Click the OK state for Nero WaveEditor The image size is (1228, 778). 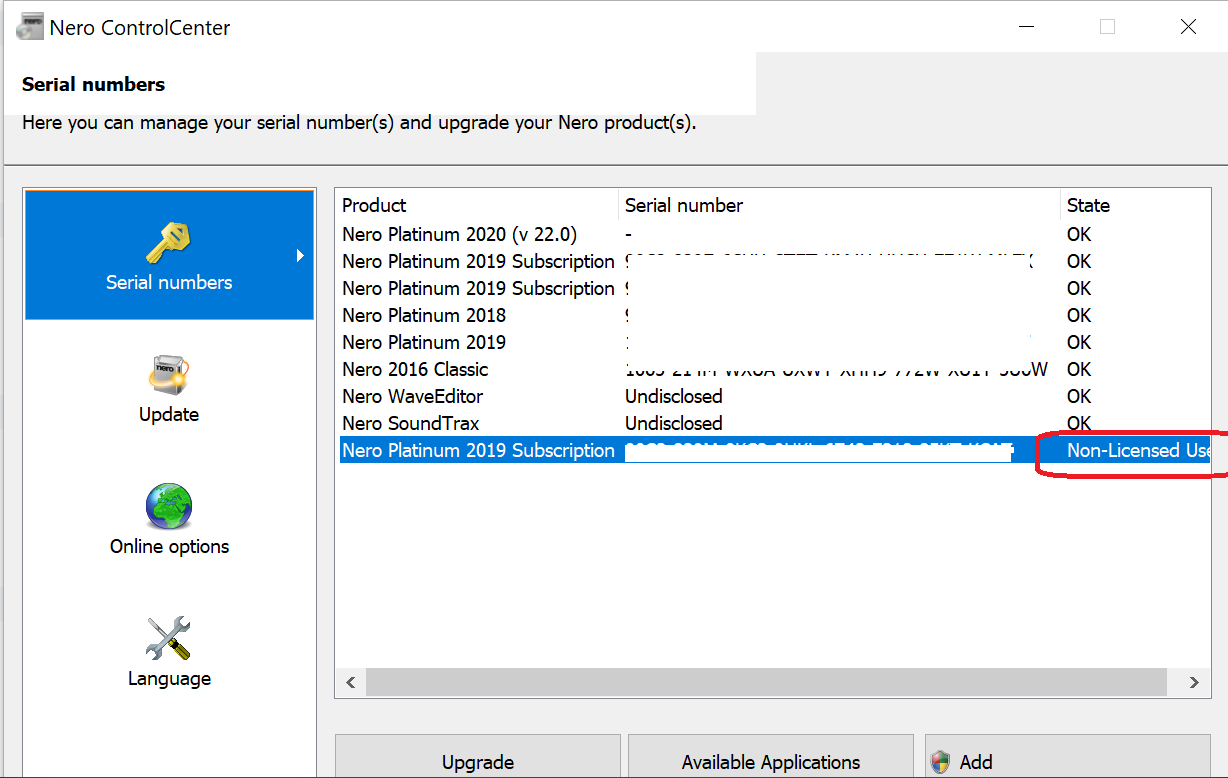click(x=1079, y=396)
